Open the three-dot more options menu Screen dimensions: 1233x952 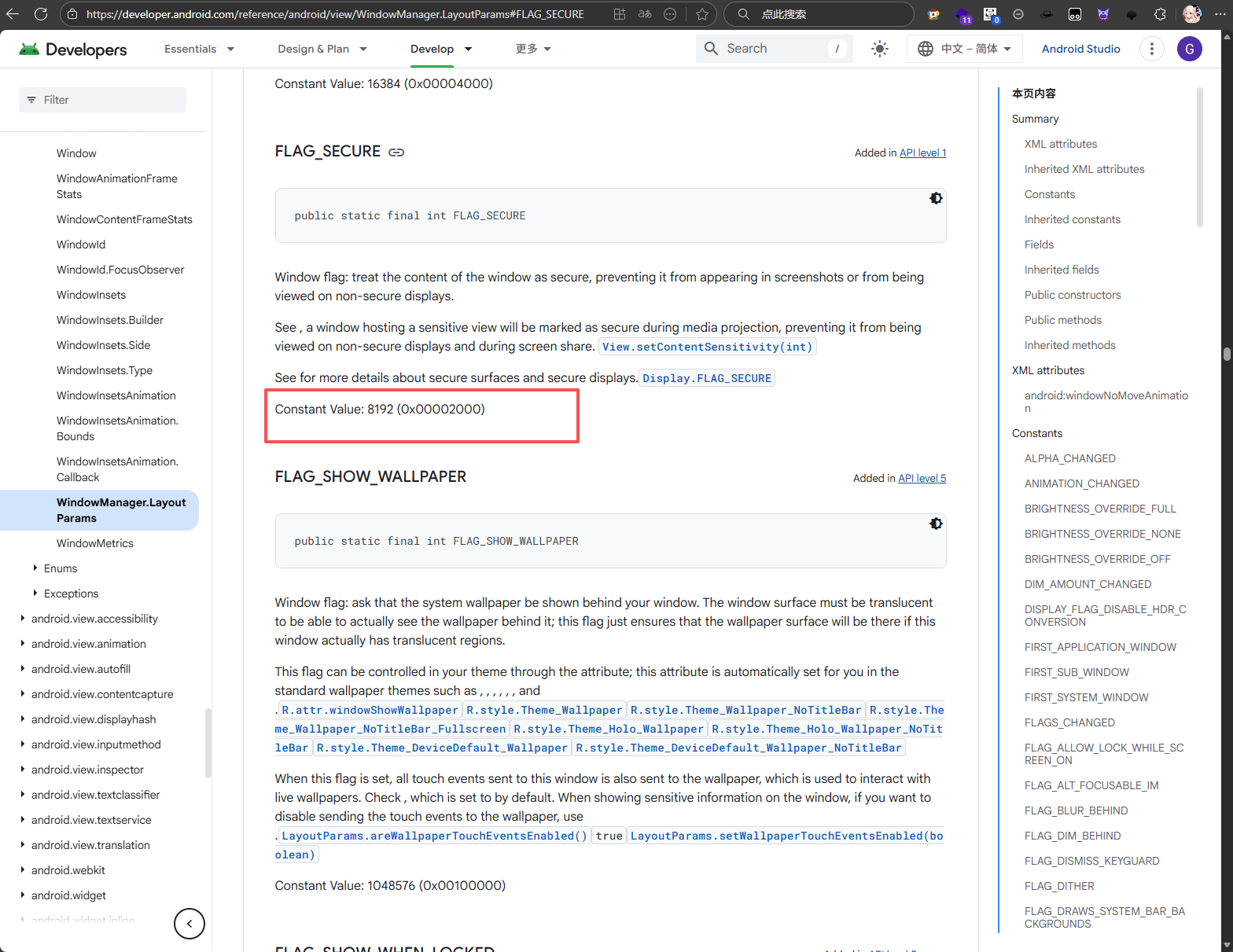[x=1151, y=49]
